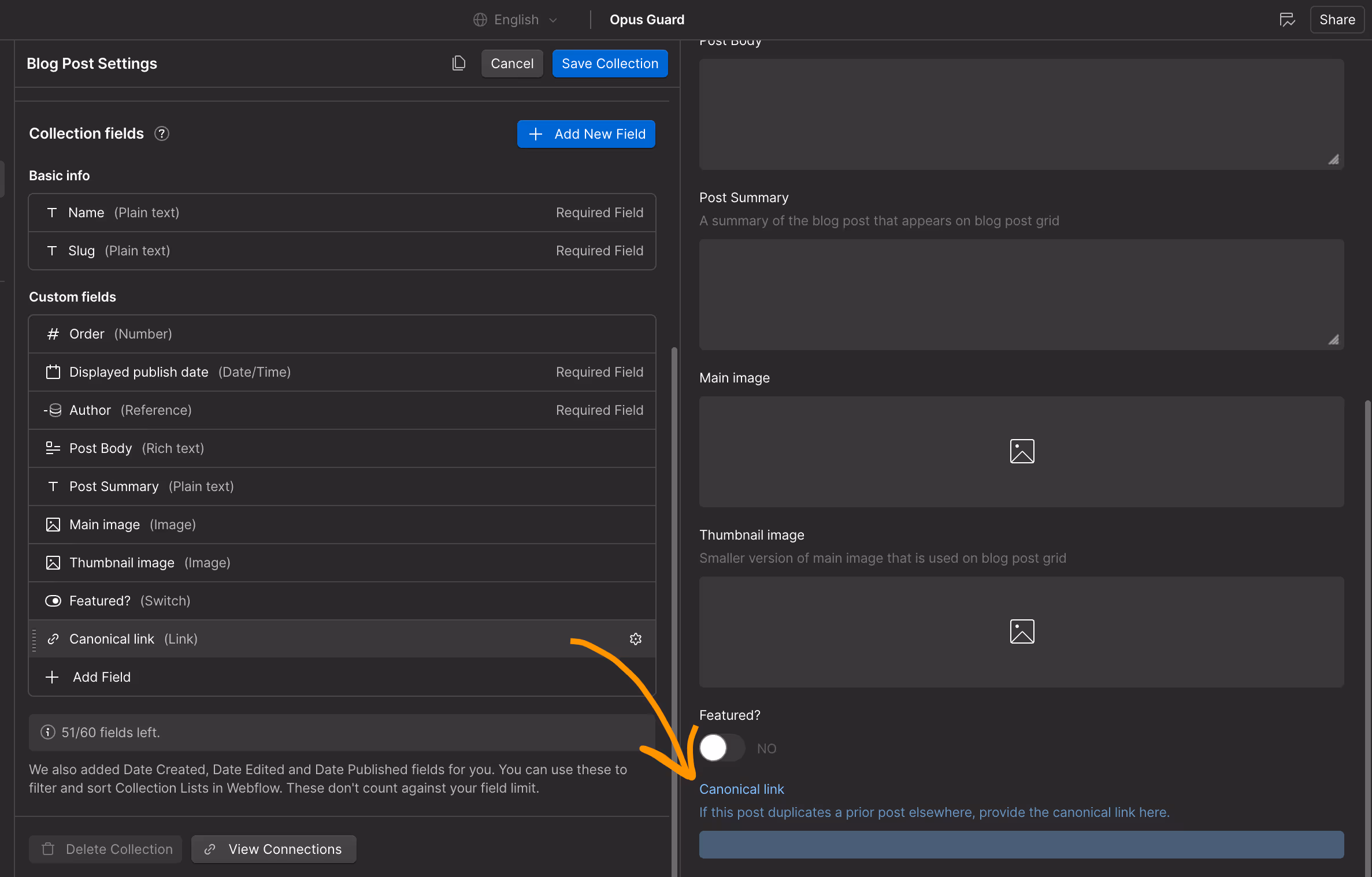Select the Order number field row
The image size is (1372, 877).
click(x=342, y=334)
